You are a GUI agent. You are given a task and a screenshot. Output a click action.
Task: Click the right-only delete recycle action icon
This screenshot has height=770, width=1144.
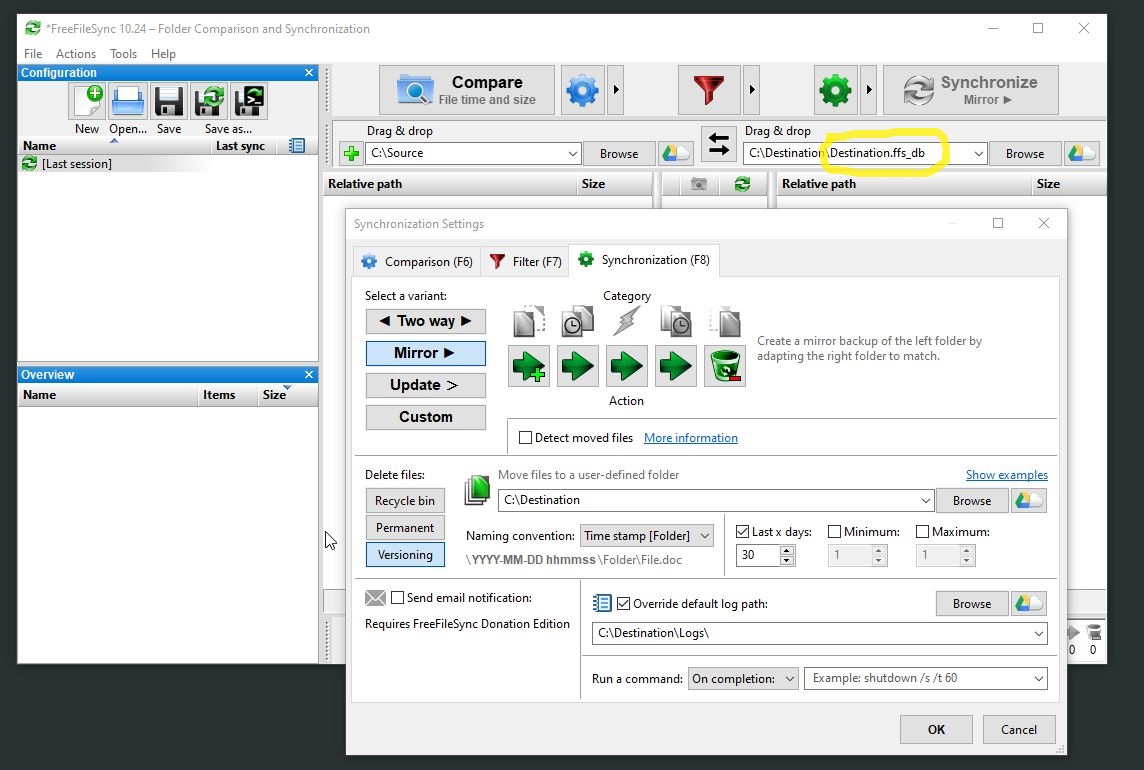(x=725, y=366)
